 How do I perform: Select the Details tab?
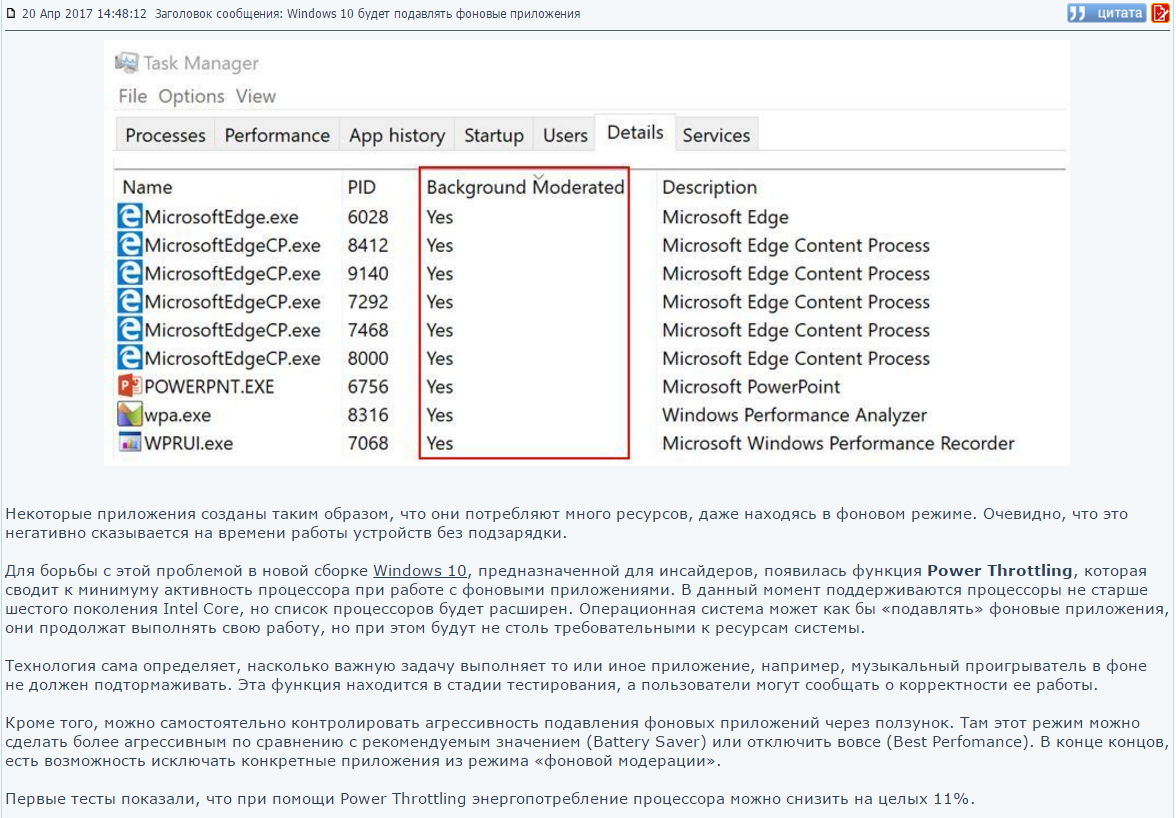635,133
